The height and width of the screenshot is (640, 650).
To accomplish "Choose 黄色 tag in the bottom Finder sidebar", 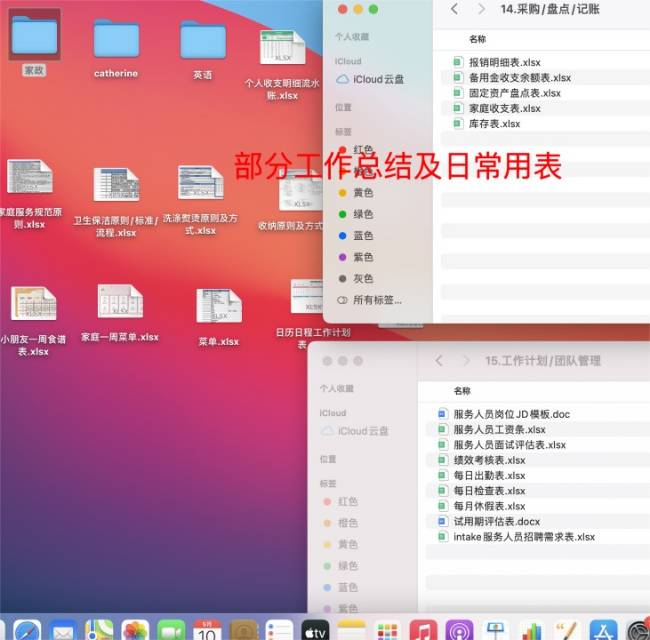I will point(341,545).
